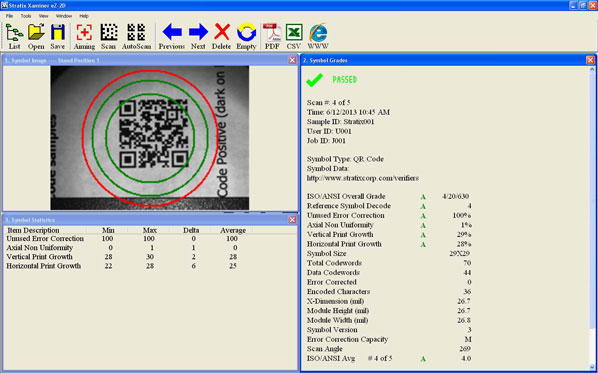Close the Symbol Image panel
This screenshot has width=598, height=373.
click(x=292, y=60)
